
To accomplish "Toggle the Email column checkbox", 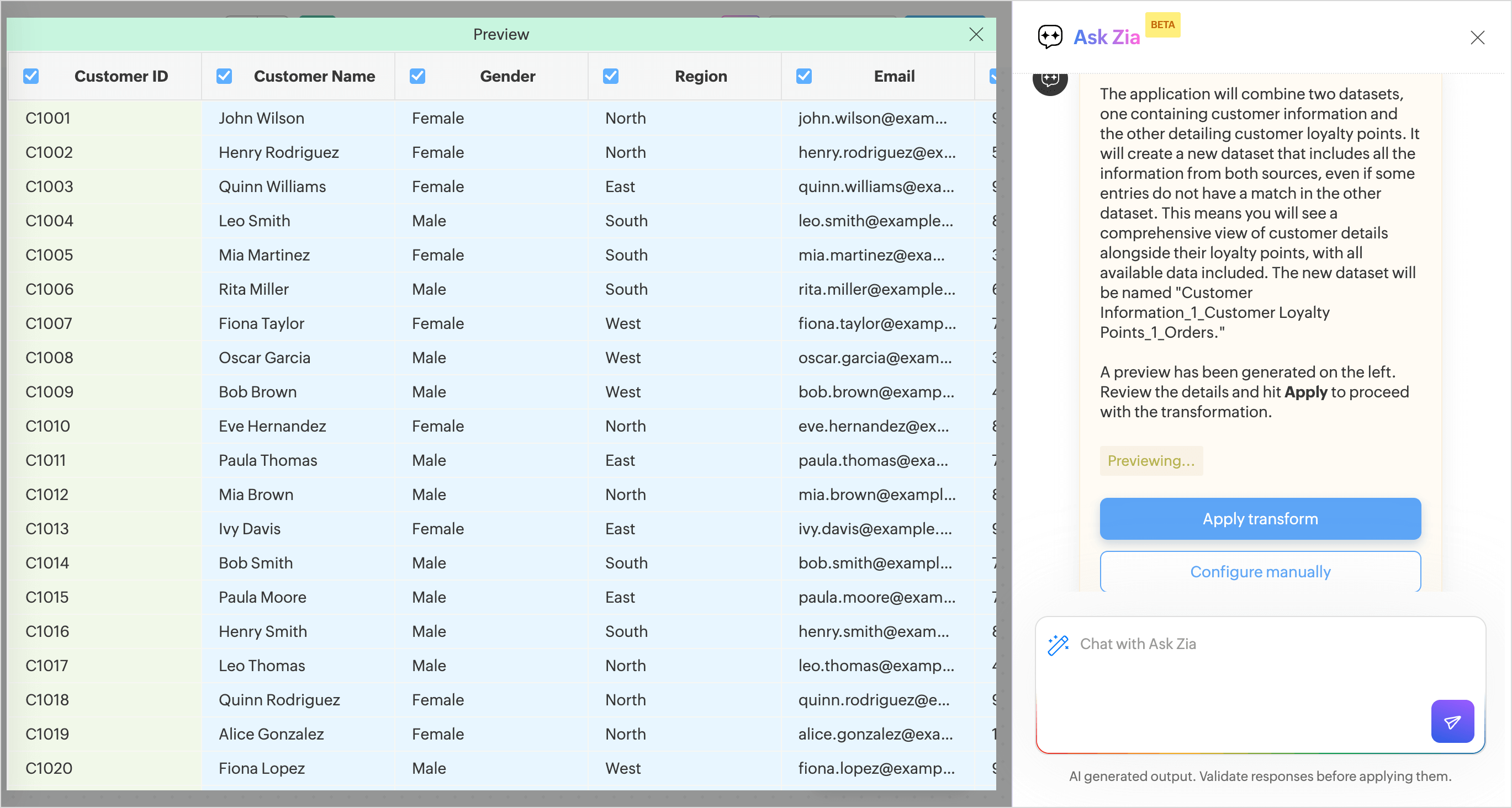I will (803, 76).
